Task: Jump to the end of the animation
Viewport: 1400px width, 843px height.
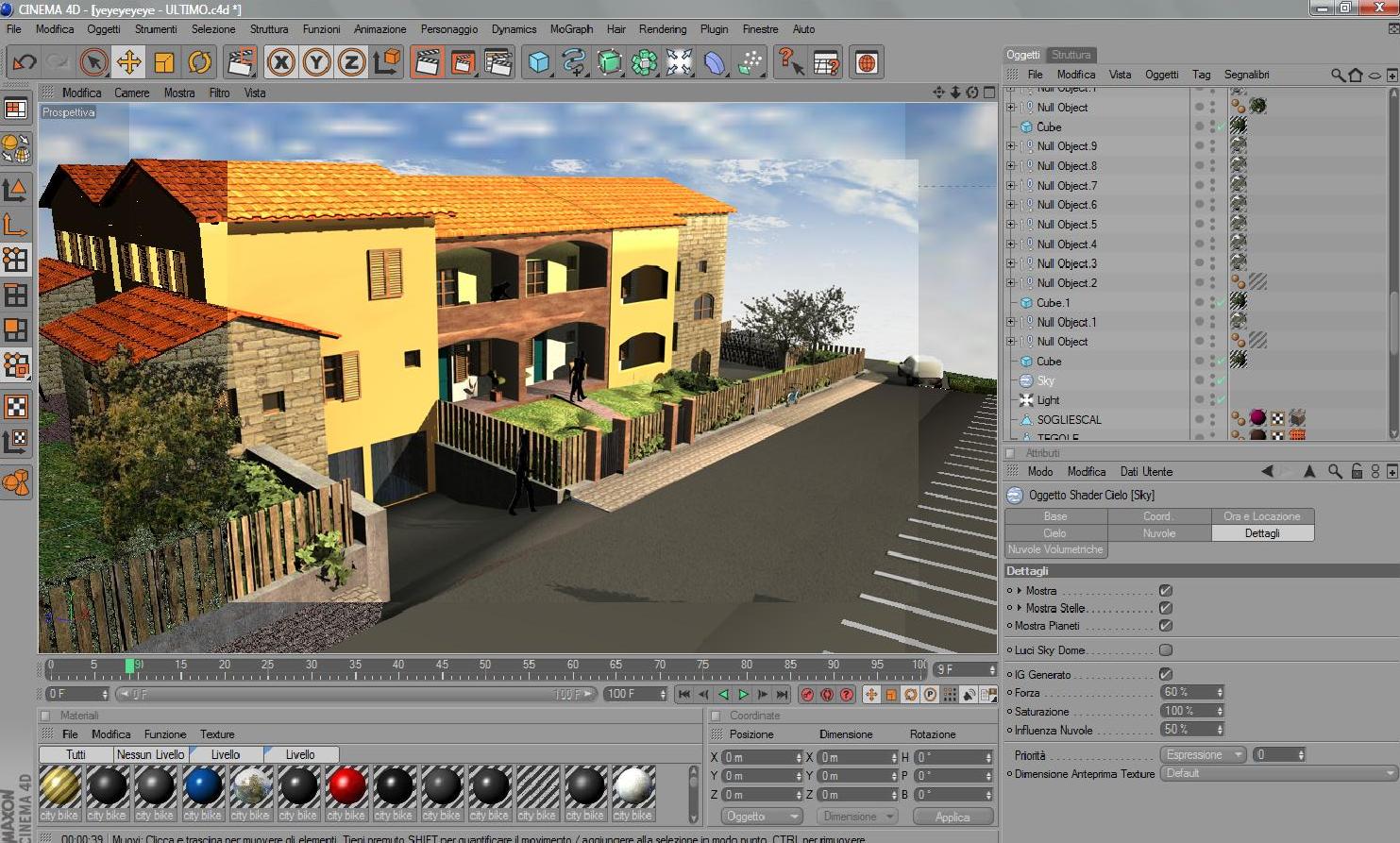Action: [782, 695]
